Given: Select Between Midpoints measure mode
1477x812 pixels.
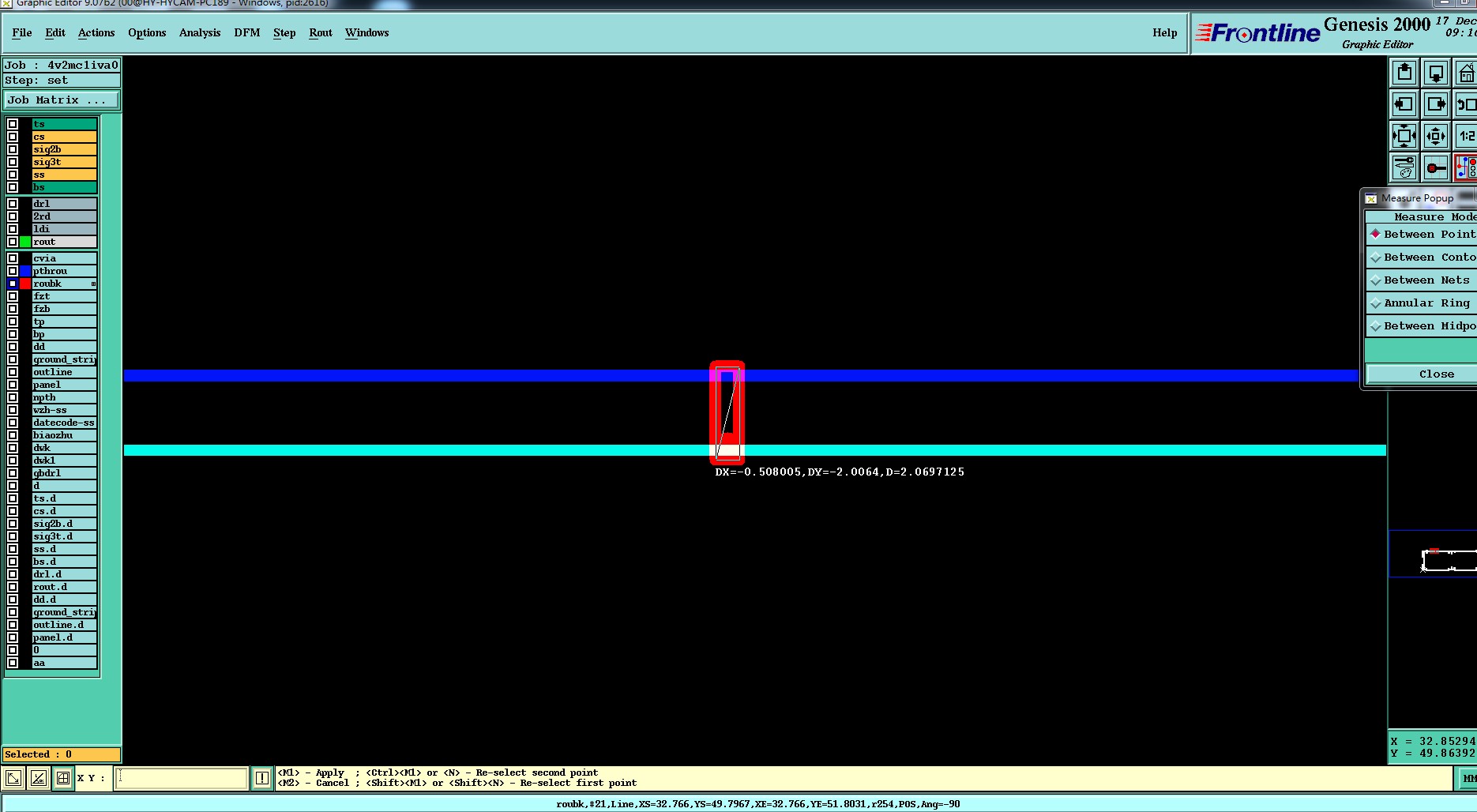Looking at the screenshot, I should click(x=1423, y=326).
